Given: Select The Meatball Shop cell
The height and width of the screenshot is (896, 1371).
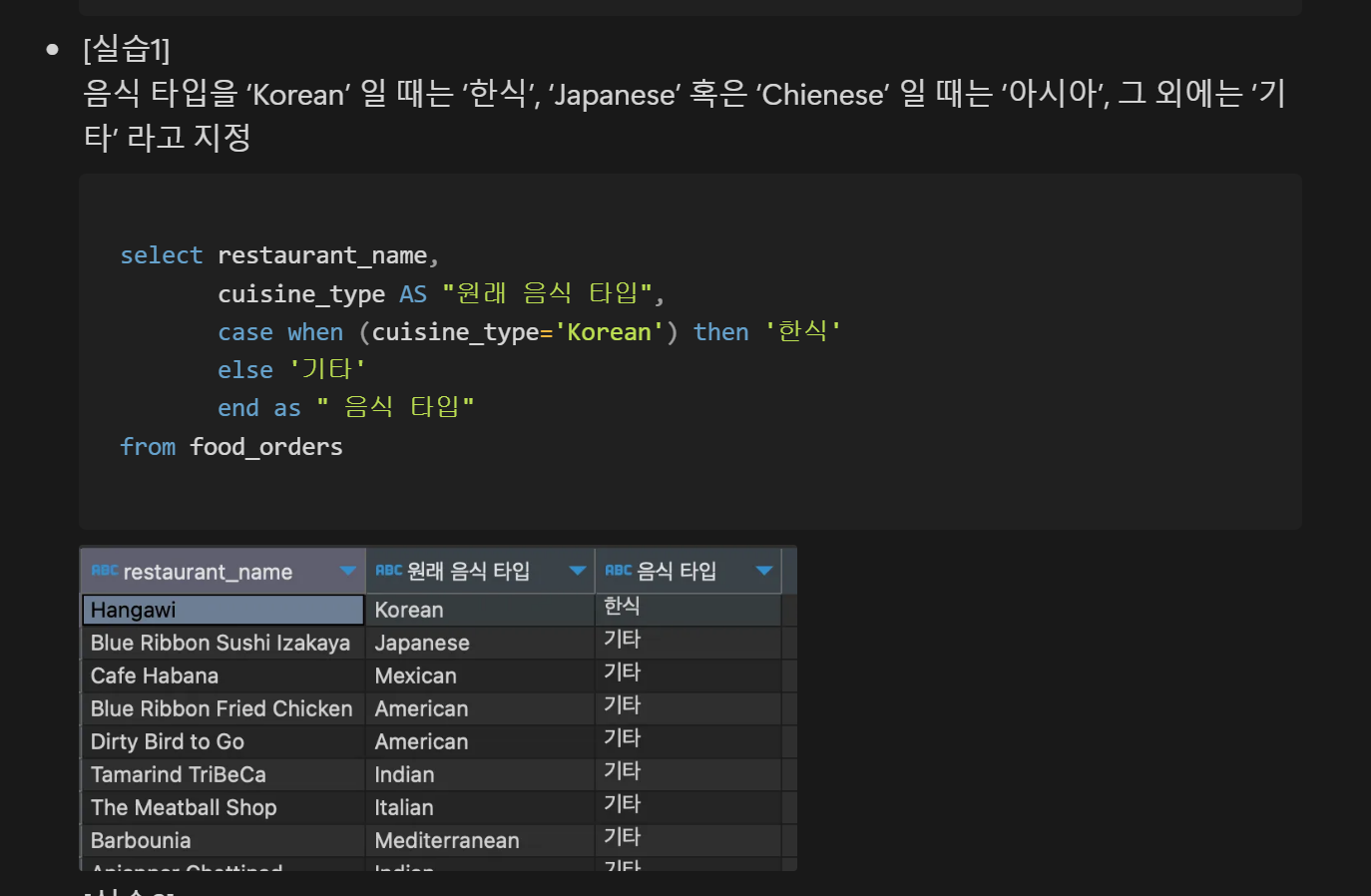Looking at the screenshot, I should [223, 807].
